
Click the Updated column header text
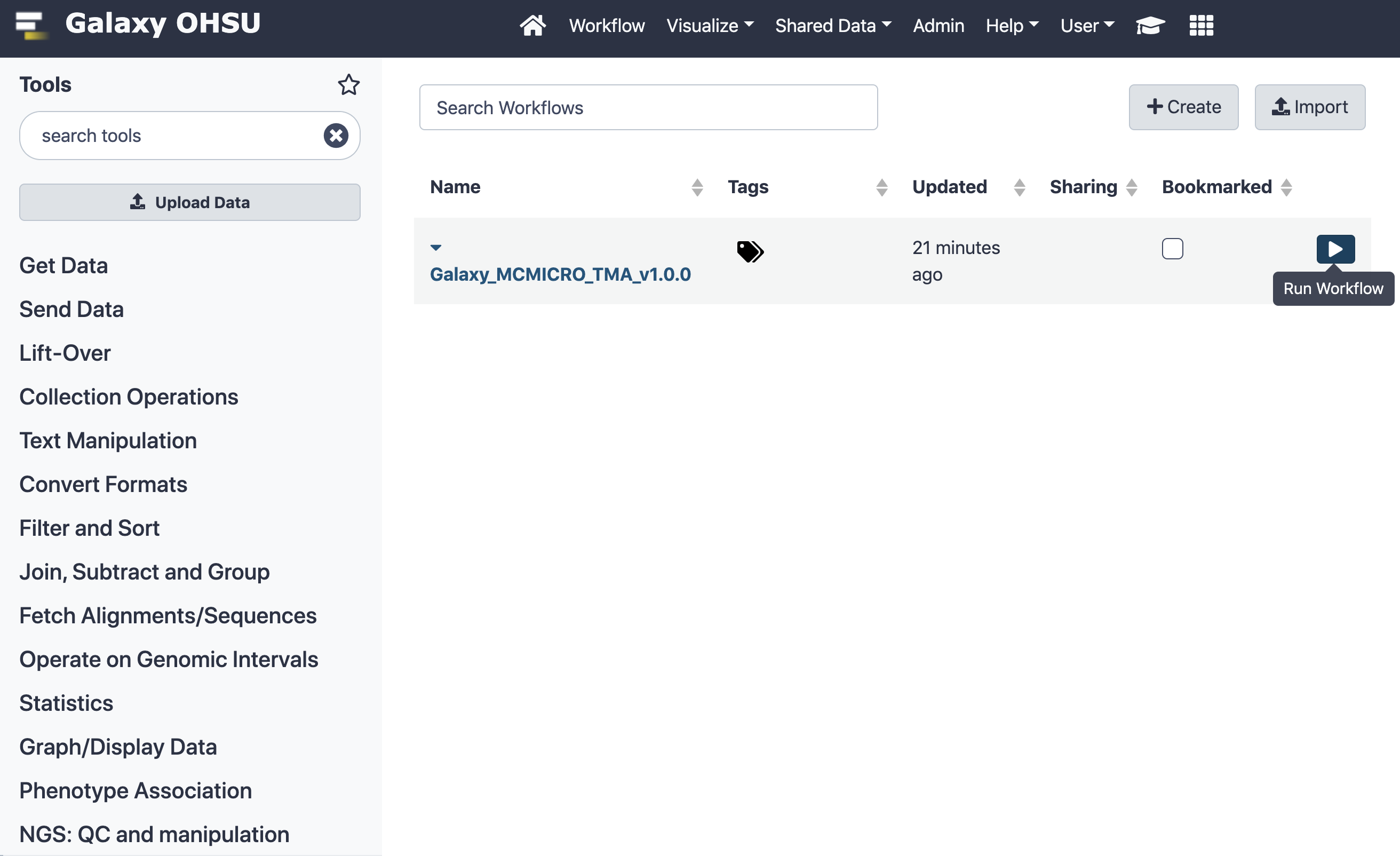tap(950, 187)
